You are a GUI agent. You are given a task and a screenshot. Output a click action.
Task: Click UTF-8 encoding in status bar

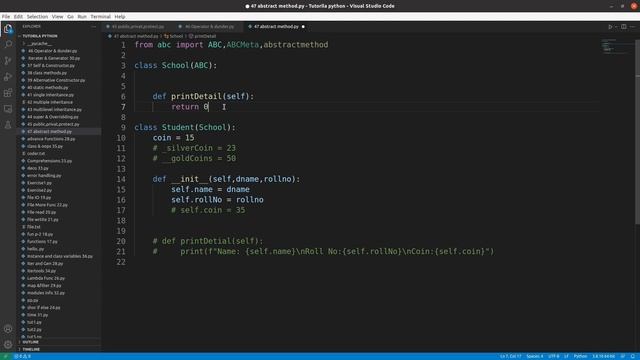pos(554,356)
